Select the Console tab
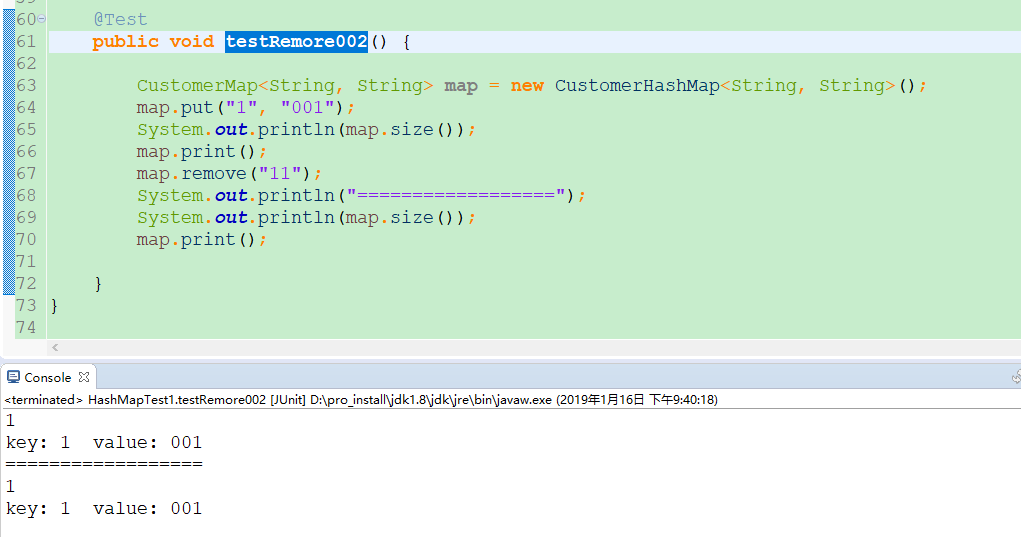The image size is (1021, 537). point(49,377)
